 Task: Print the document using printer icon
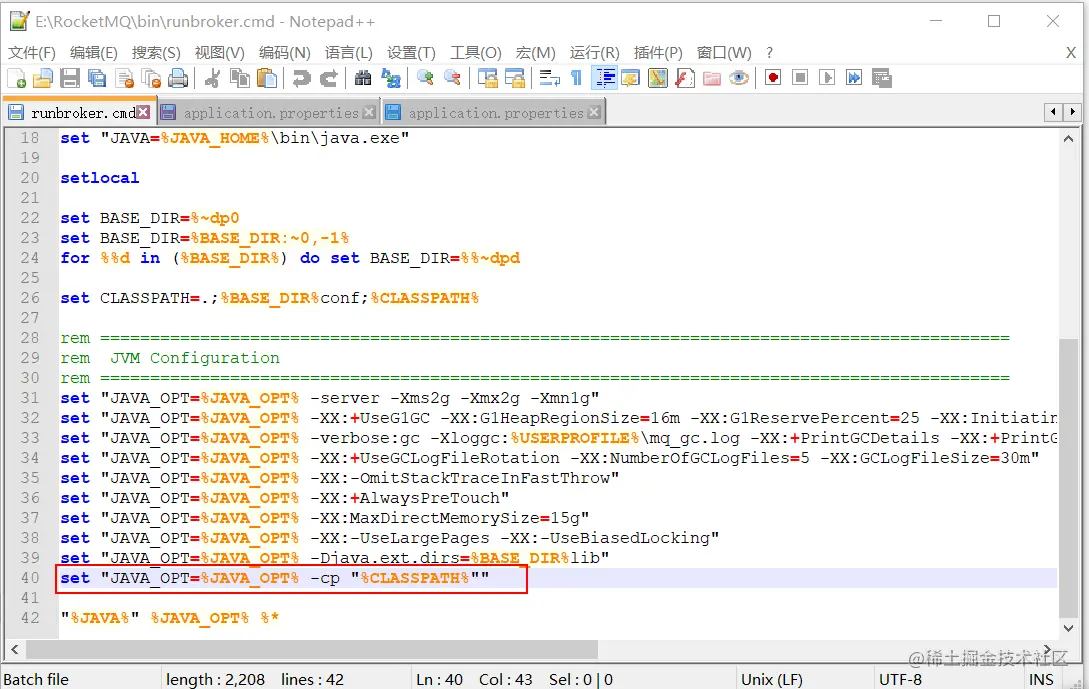(x=178, y=78)
